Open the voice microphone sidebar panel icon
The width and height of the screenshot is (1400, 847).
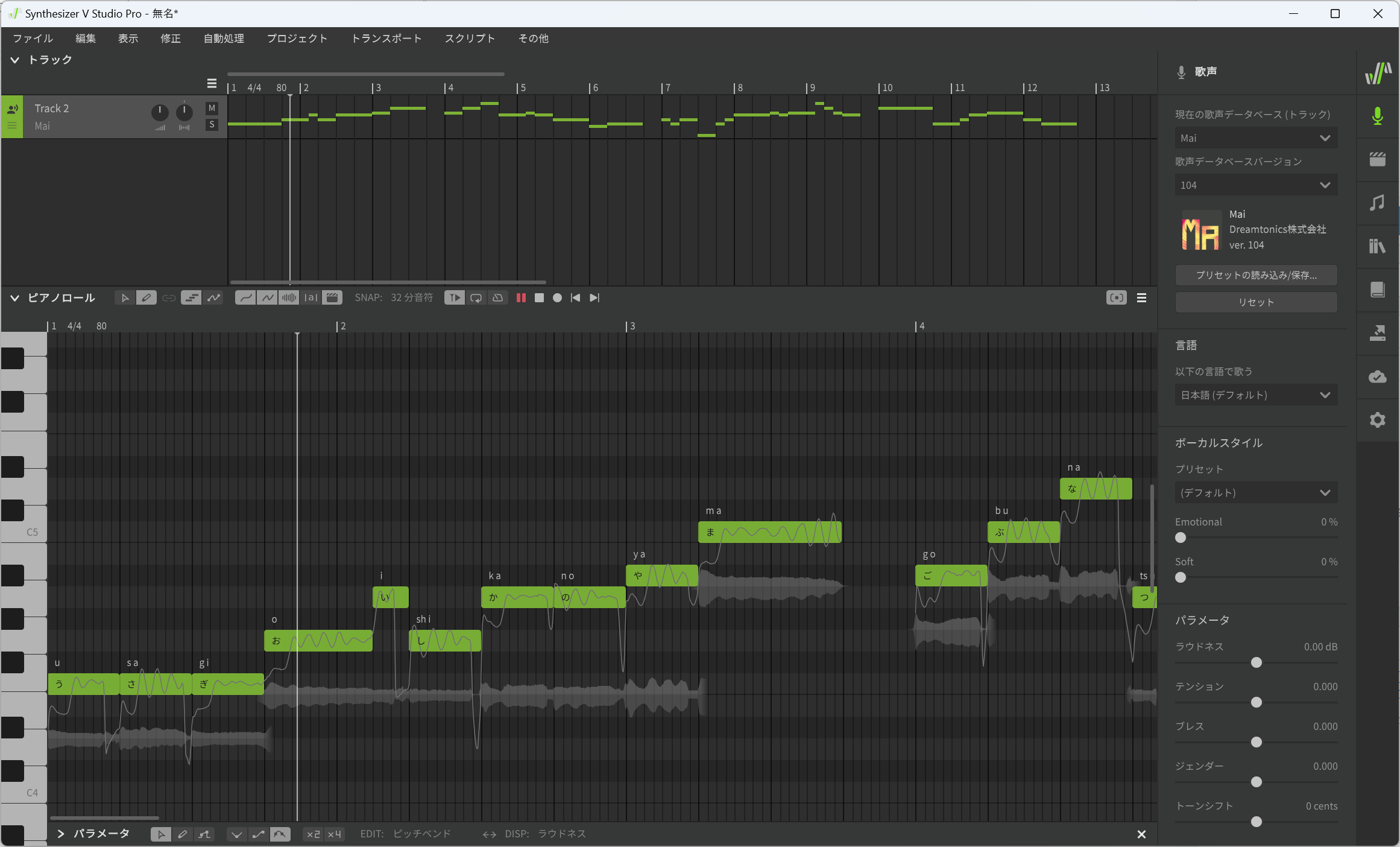click(x=1378, y=116)
